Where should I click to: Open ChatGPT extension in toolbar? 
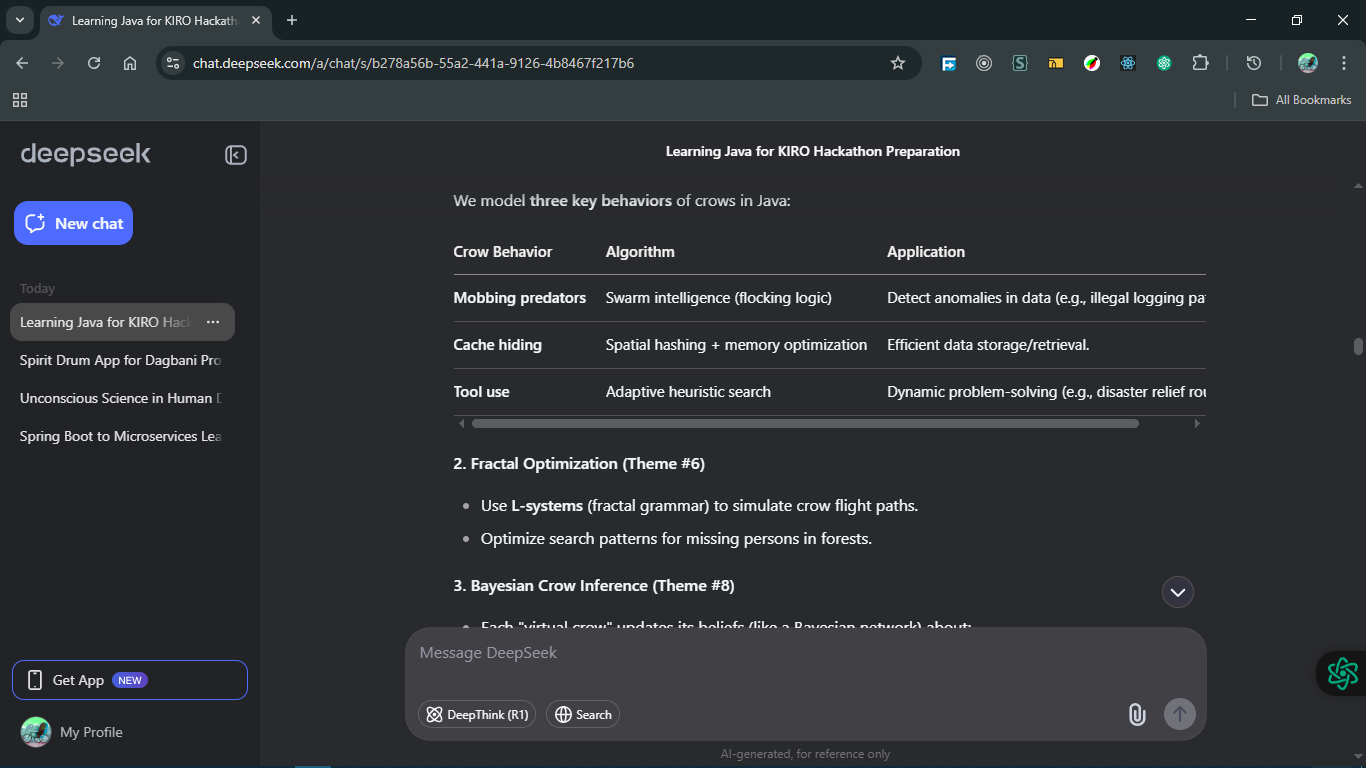click(1164, 63)
